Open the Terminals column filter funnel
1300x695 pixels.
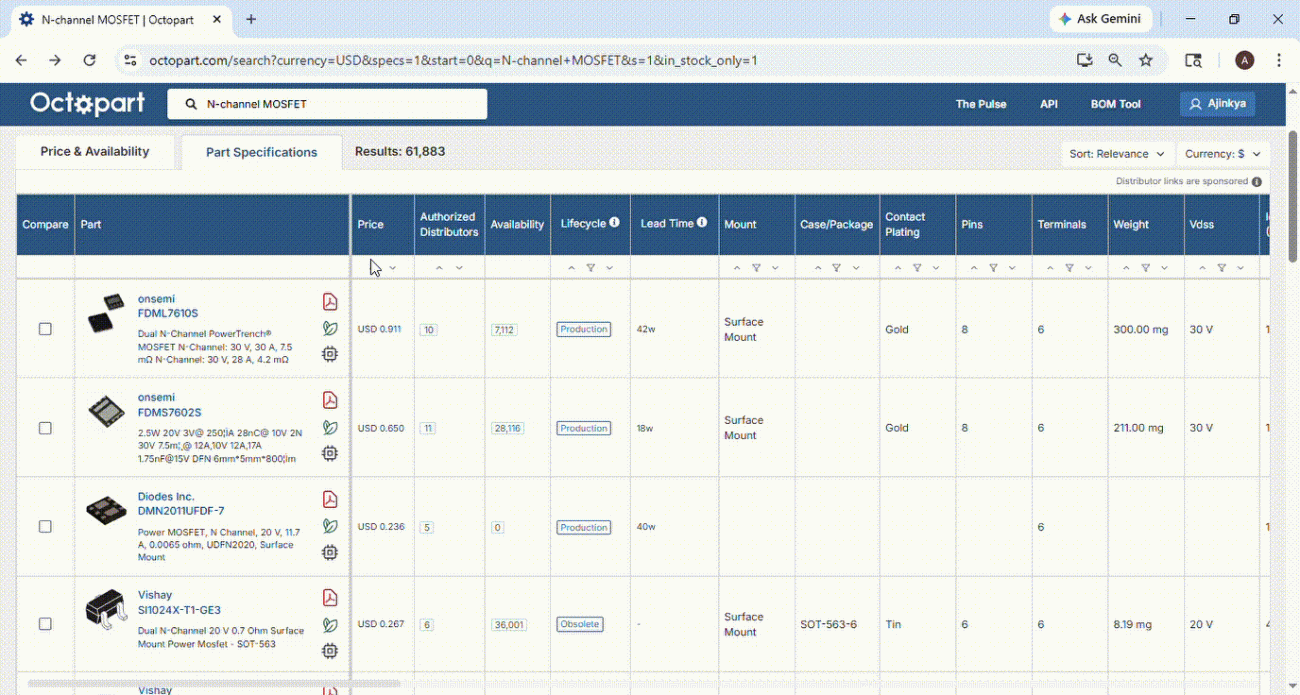click(x=1069, y=268)
